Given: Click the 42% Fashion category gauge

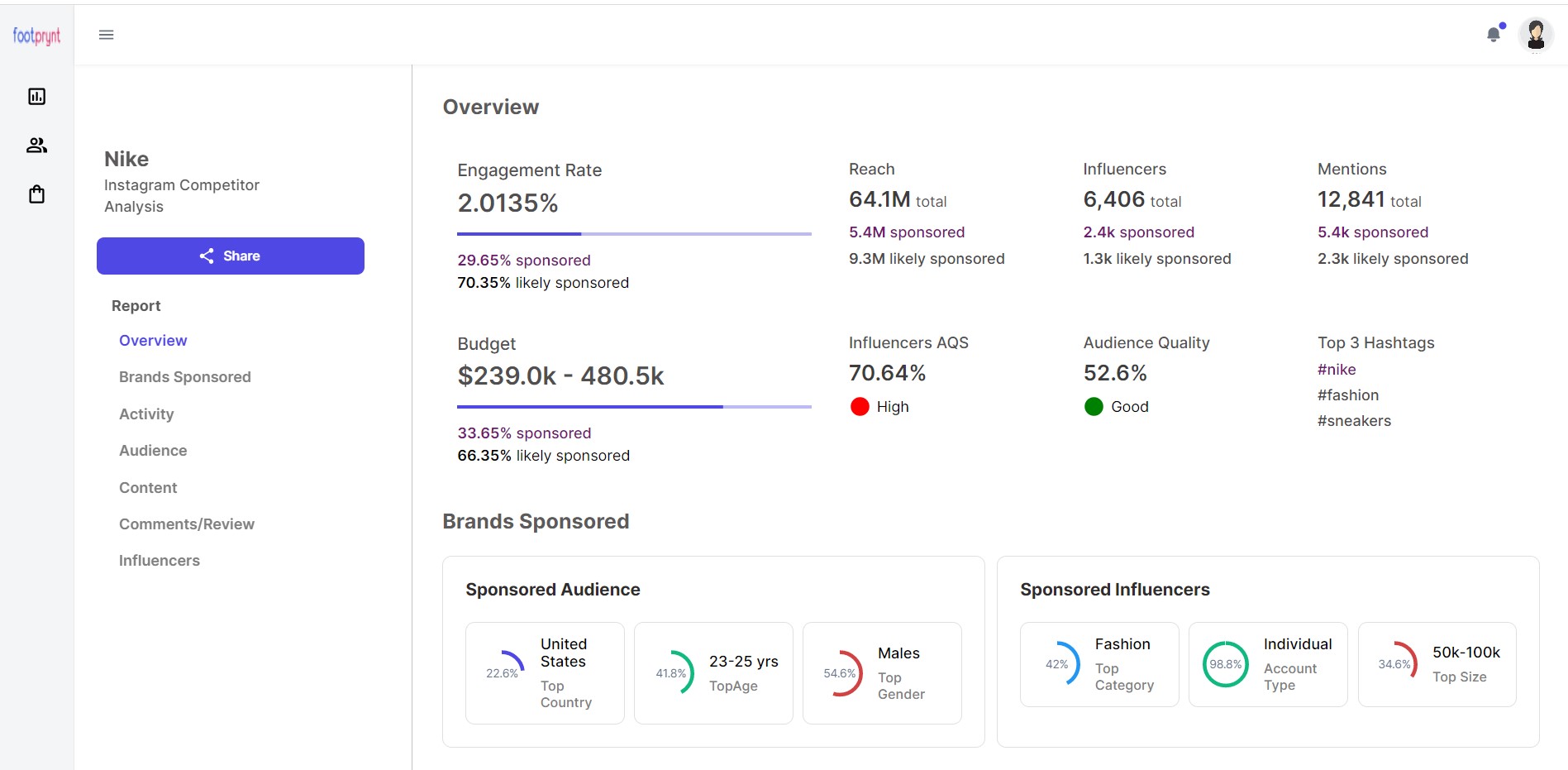Looking at the screenshot, I should coord(1058,664).
